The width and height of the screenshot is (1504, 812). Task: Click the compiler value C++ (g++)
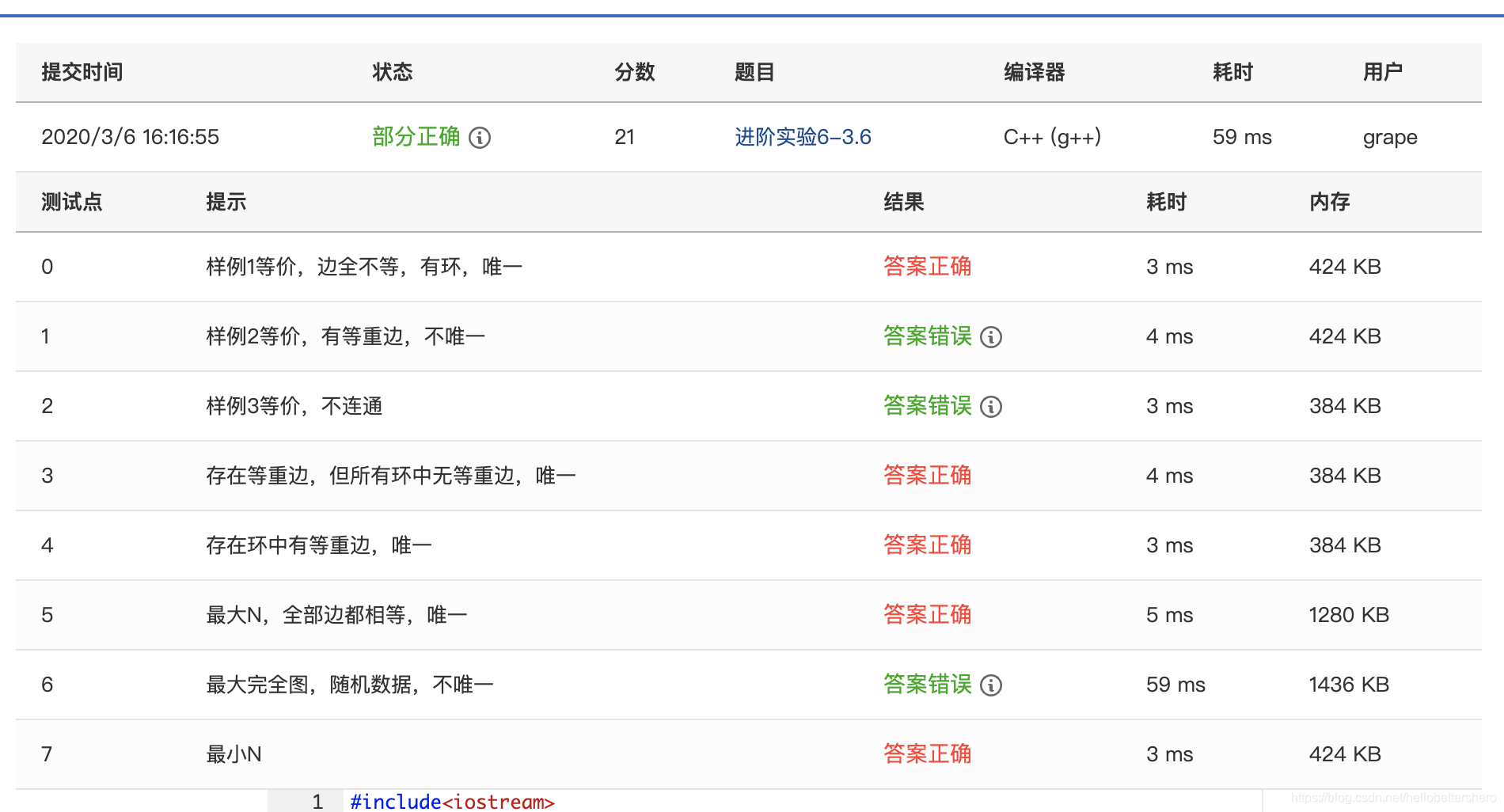pyautogui.click(x=1052, y=137)
